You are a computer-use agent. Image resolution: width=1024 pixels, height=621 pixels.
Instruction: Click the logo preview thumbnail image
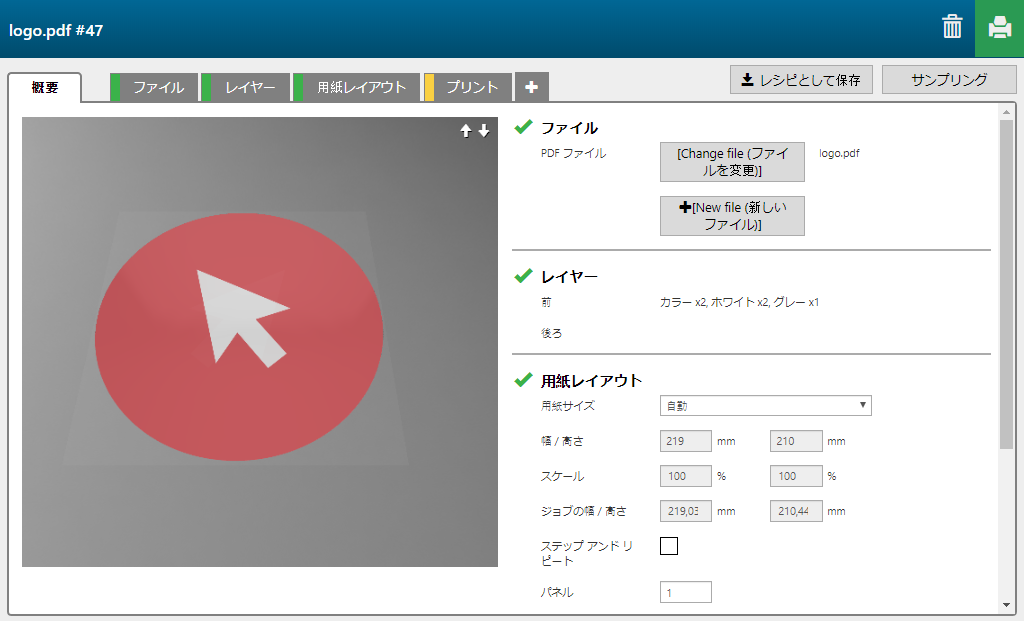click(x=260, y=341)
